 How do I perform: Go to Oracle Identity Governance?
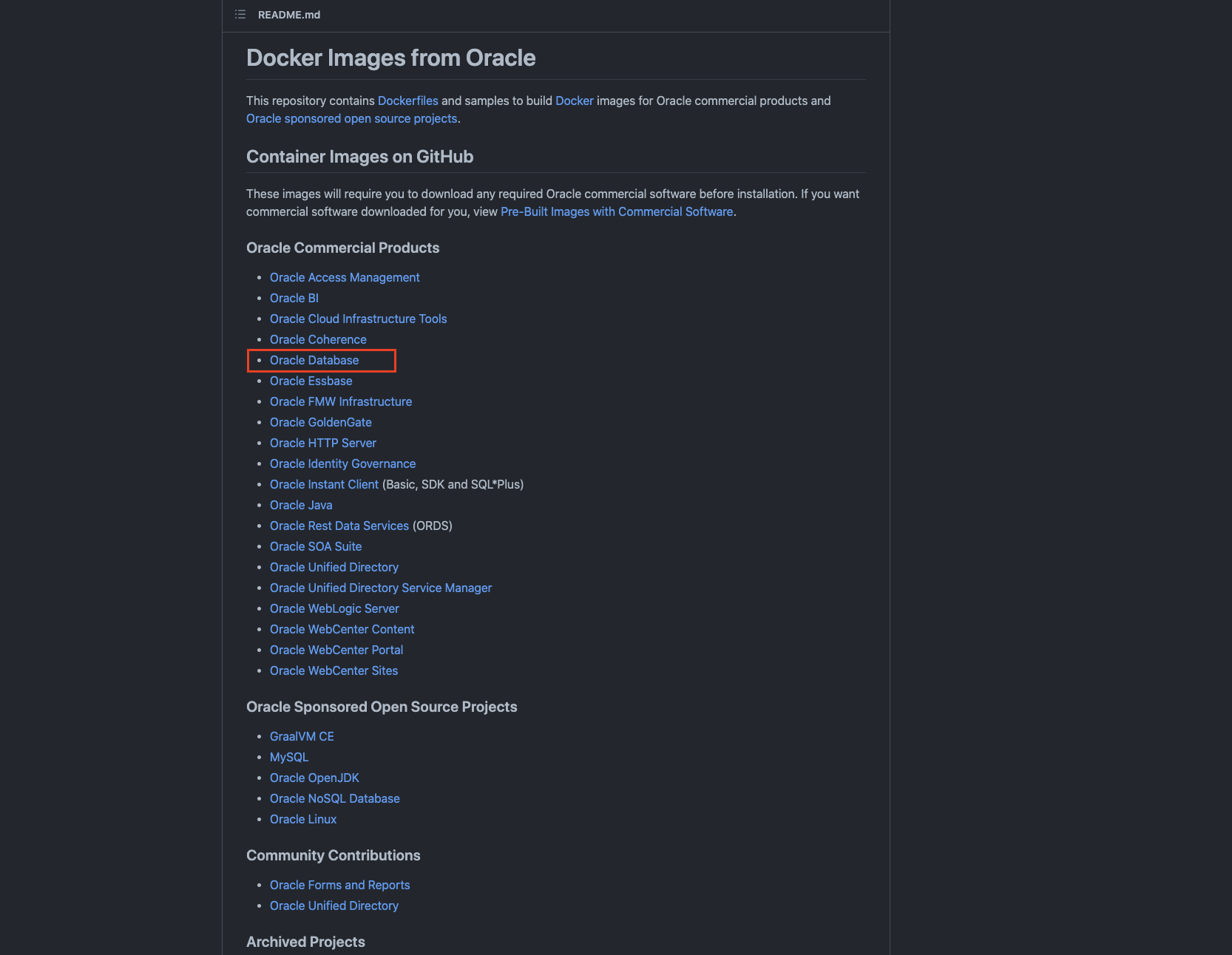pos(343,463)
